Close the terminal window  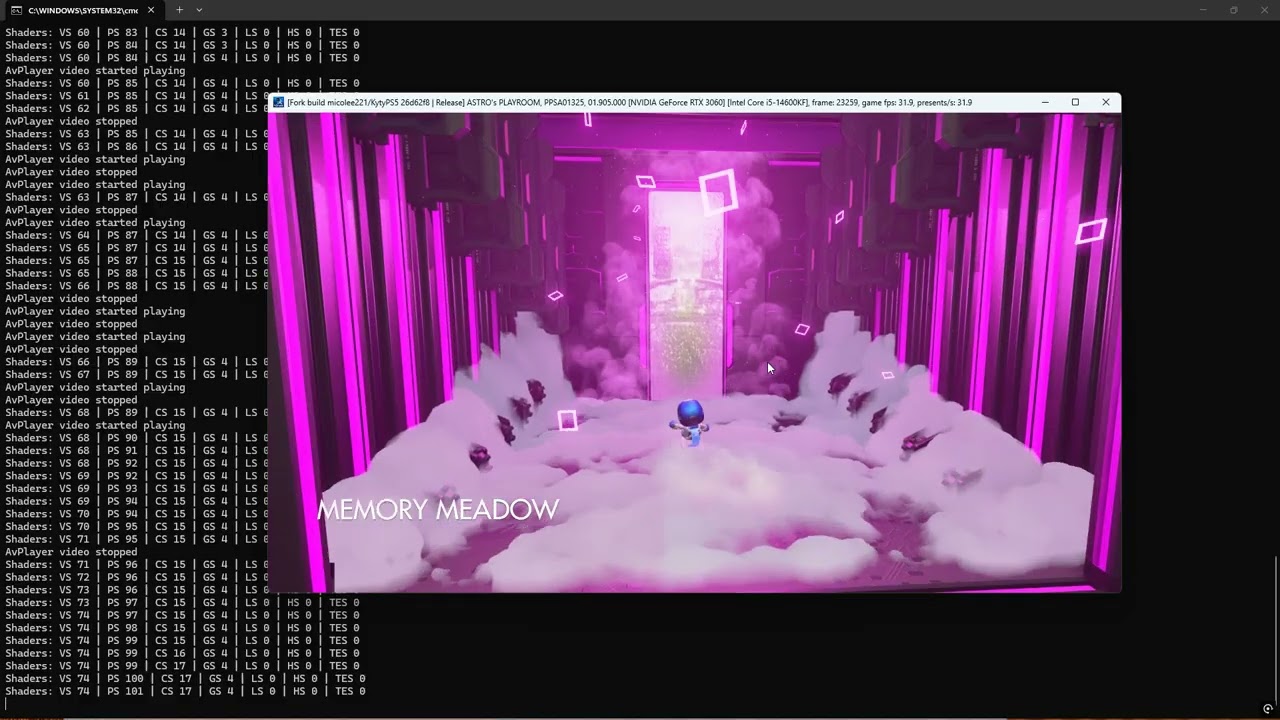point(1264,10)
